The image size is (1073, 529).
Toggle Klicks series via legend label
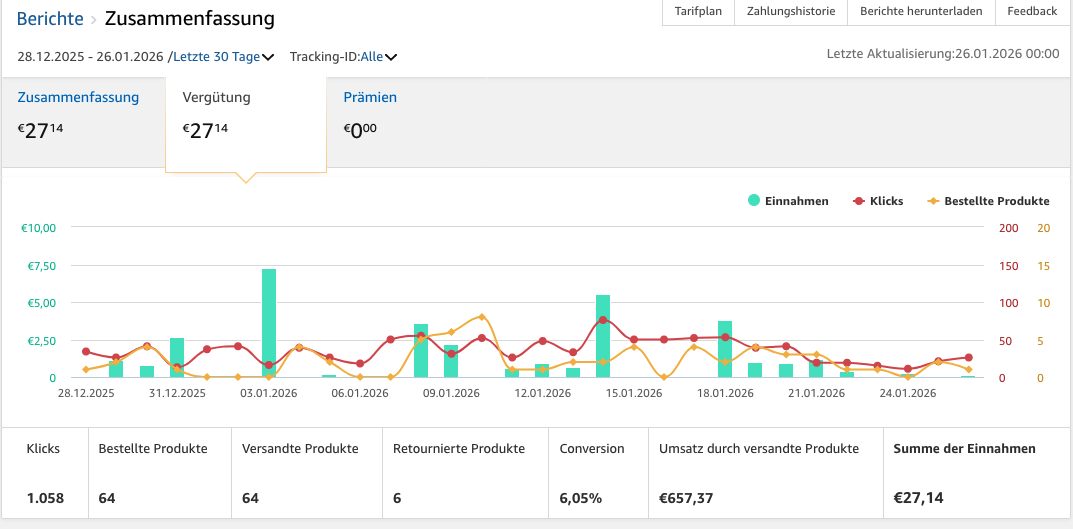tap(886, 201)
